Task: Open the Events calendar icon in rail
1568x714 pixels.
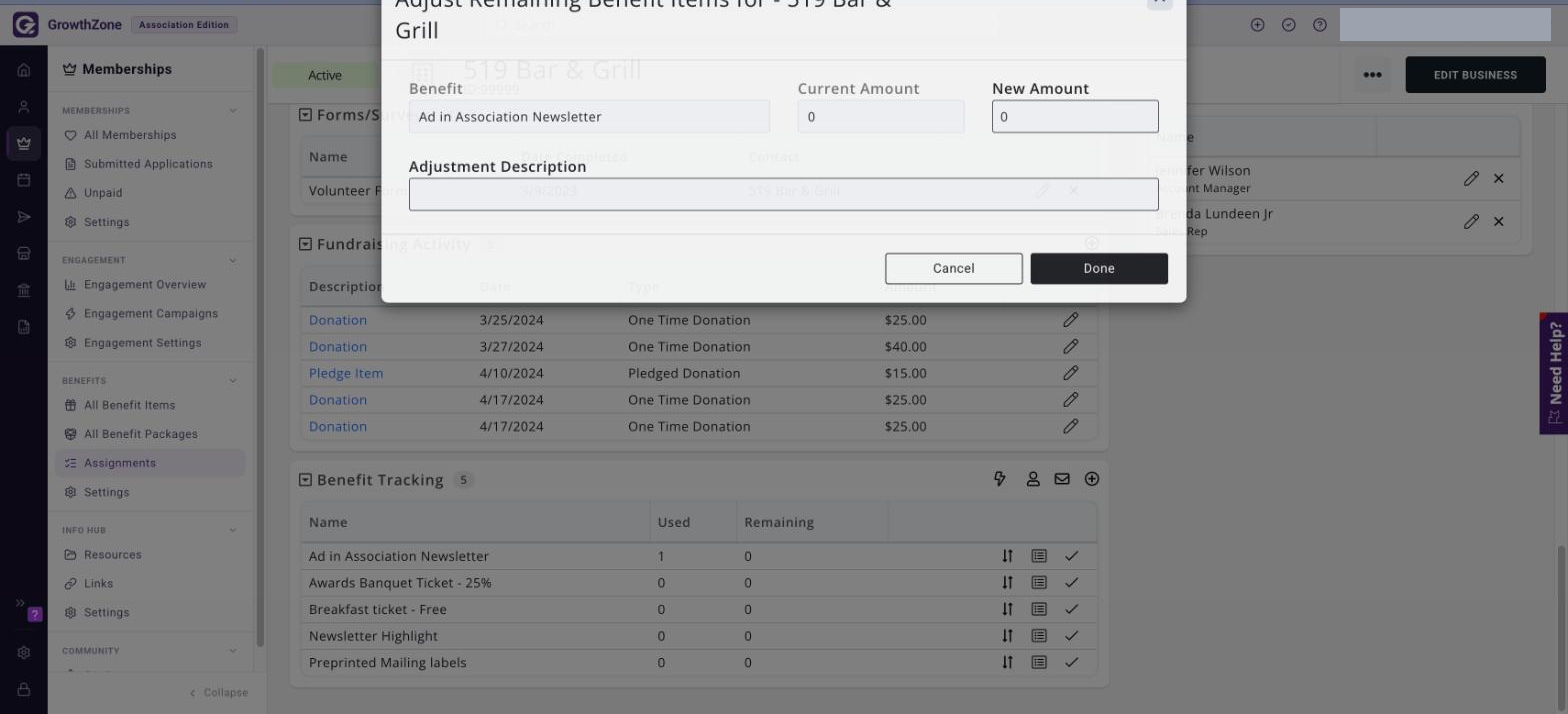Action: click(24, 180)
